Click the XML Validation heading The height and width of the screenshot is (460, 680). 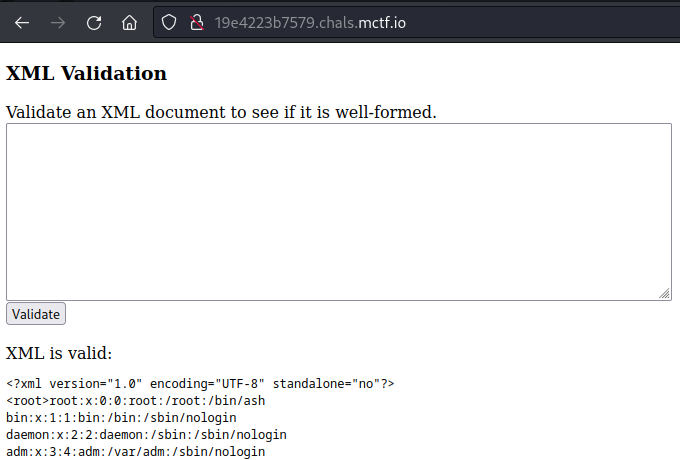(86, 73)
